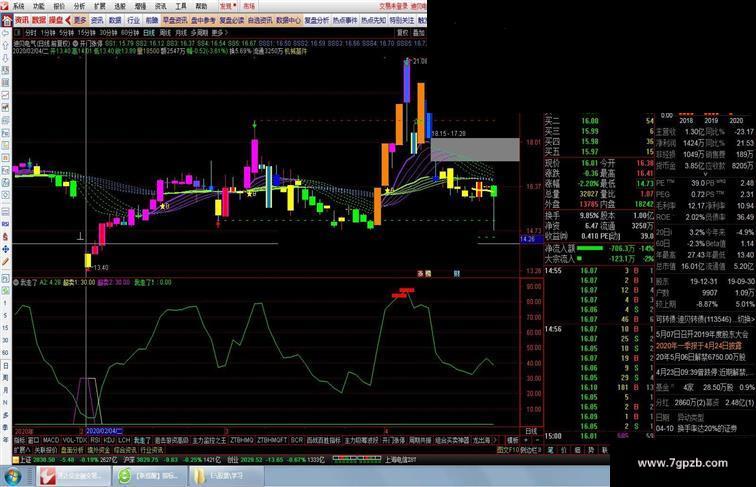Viewport: 756px width, 487px height.
Task: Click the arrow after 龙出海 on the indicator tabs
Action: (494, 440)
